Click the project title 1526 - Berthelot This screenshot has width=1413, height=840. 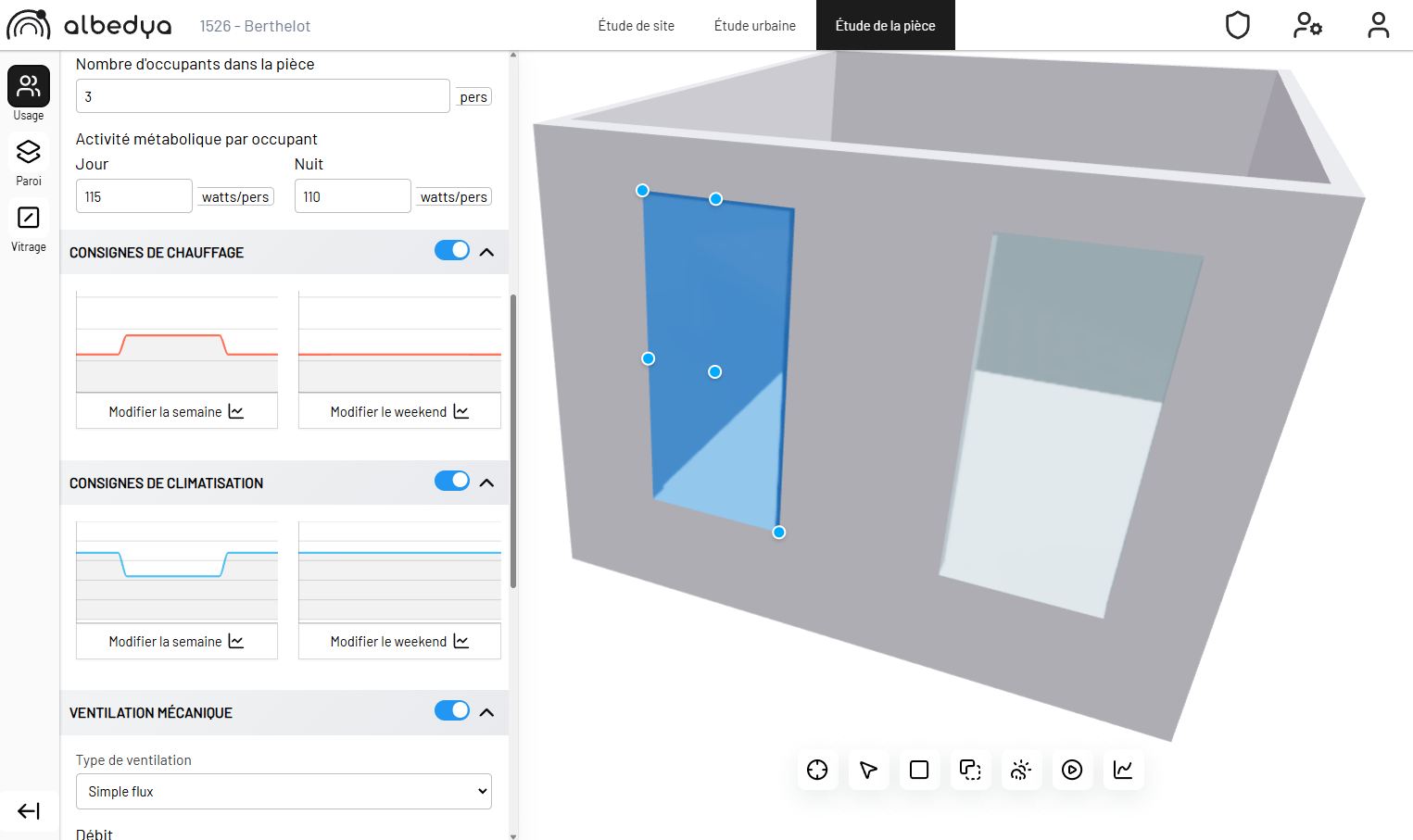pyautogui.click(x=255, y=26)
